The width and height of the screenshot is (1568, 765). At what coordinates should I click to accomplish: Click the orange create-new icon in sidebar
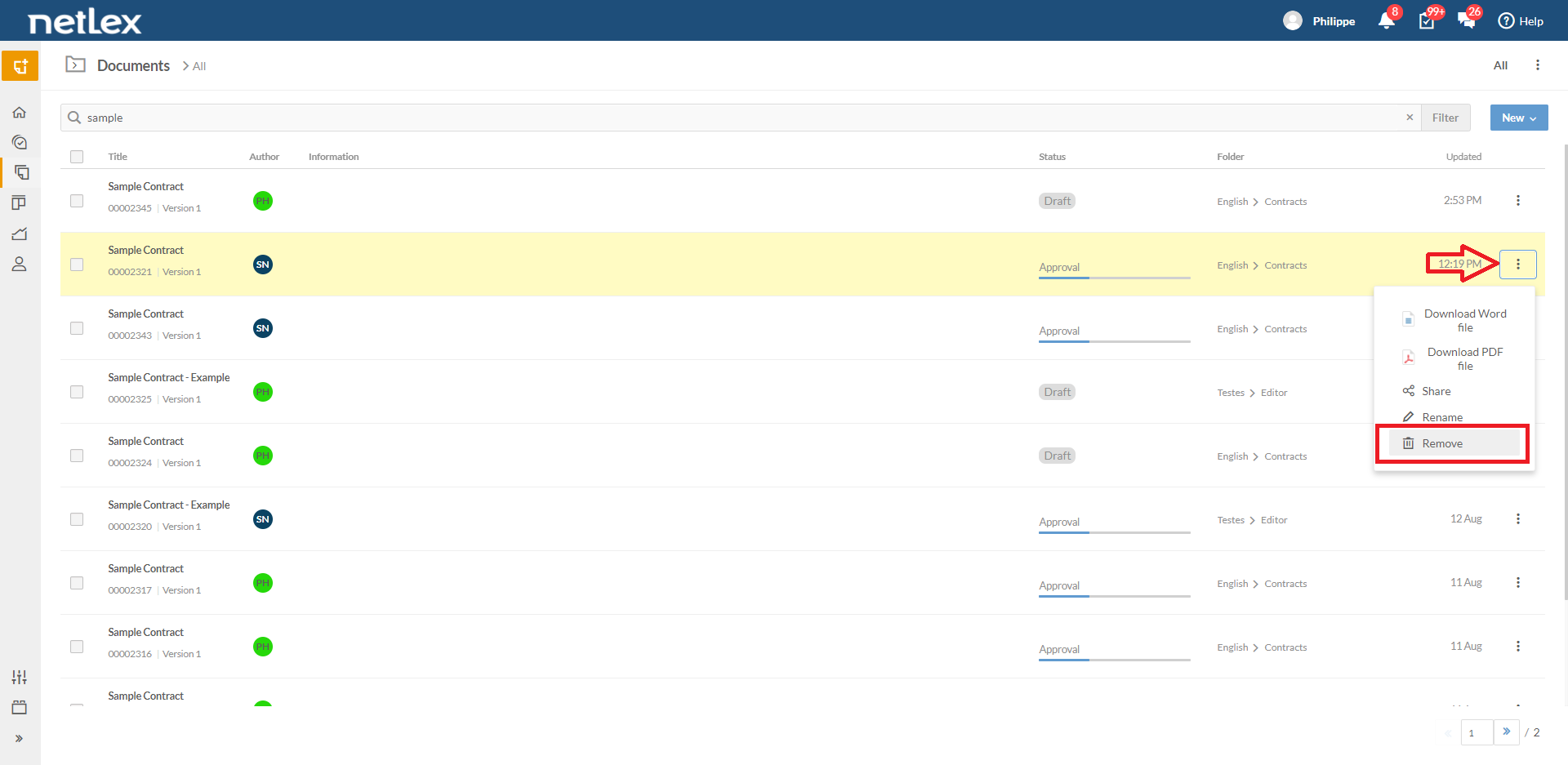pos(20,65)
